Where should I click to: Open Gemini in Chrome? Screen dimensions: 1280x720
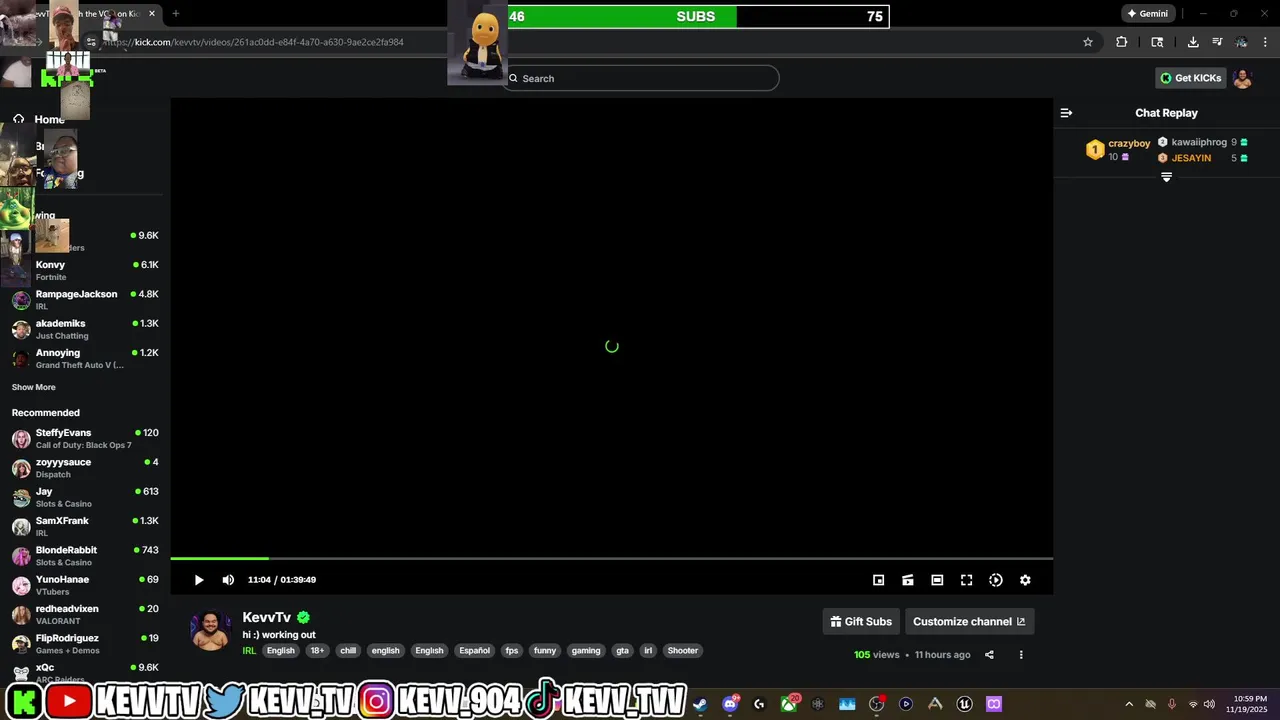[x=1147, y=14]
